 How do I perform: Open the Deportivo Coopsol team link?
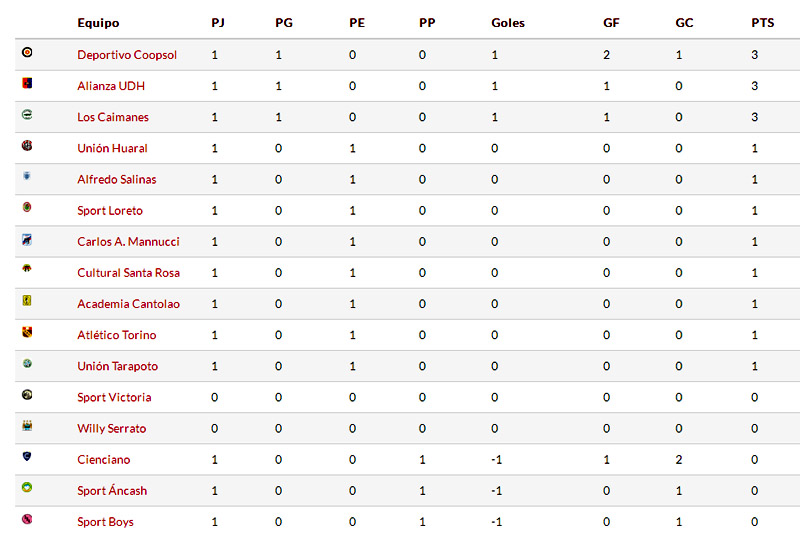(127, 55)
